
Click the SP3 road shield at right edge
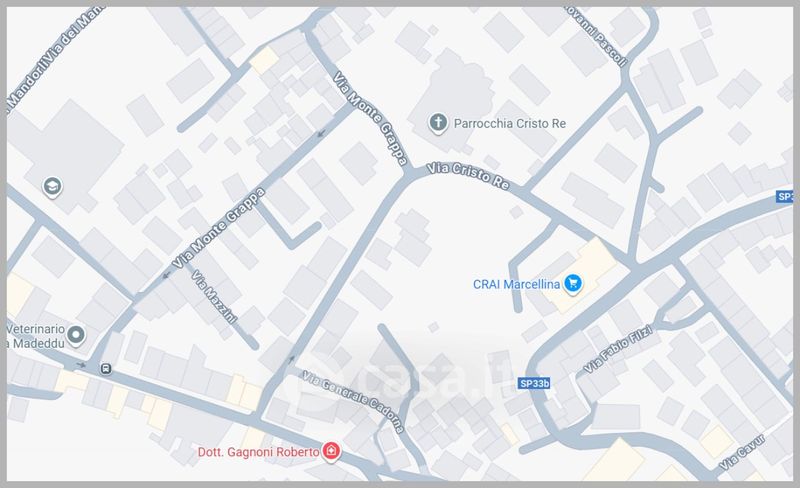pos(785,197)
